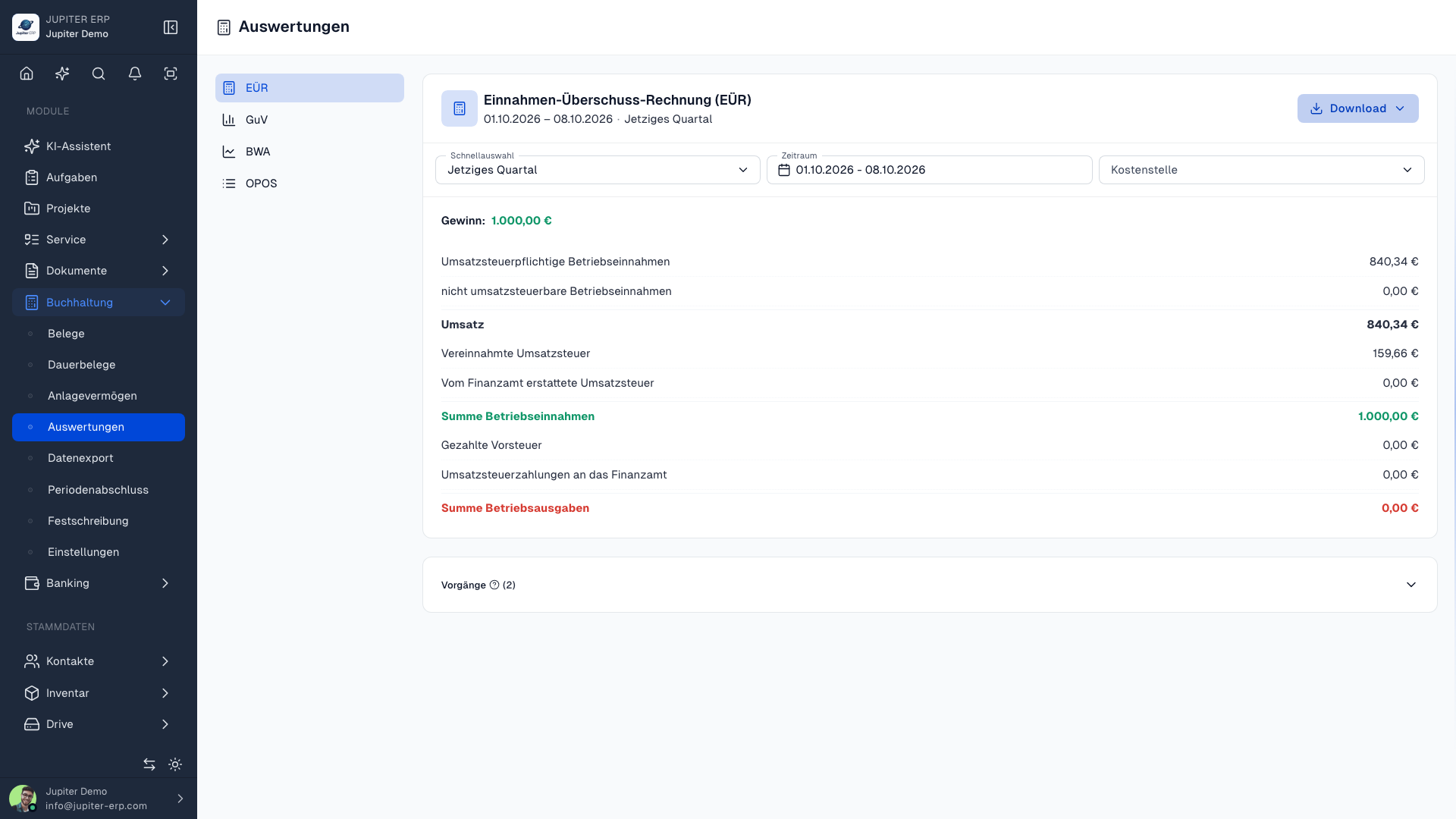Viewport: 1456px width, 819px height.
Task: Open Datenexport submenu item
Action: tap(99, 458)
